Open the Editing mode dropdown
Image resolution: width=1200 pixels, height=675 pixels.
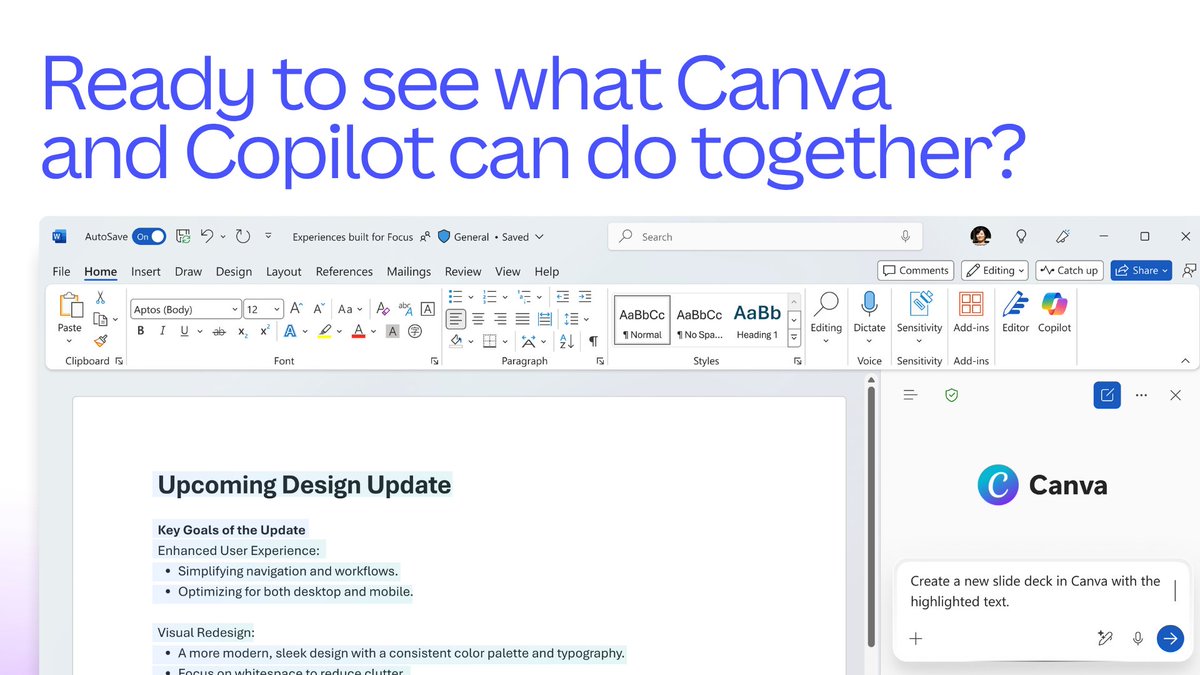(995, 270)
